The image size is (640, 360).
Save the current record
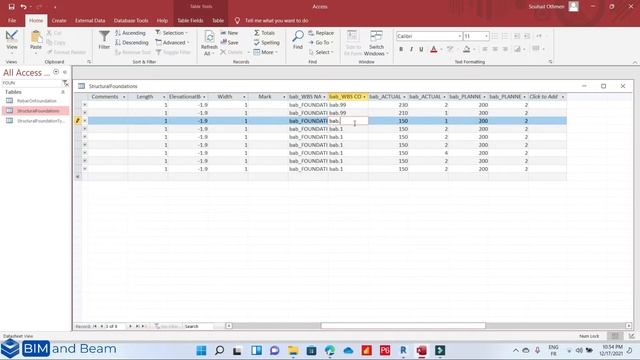pyautogui.click(x=229, y=42)
